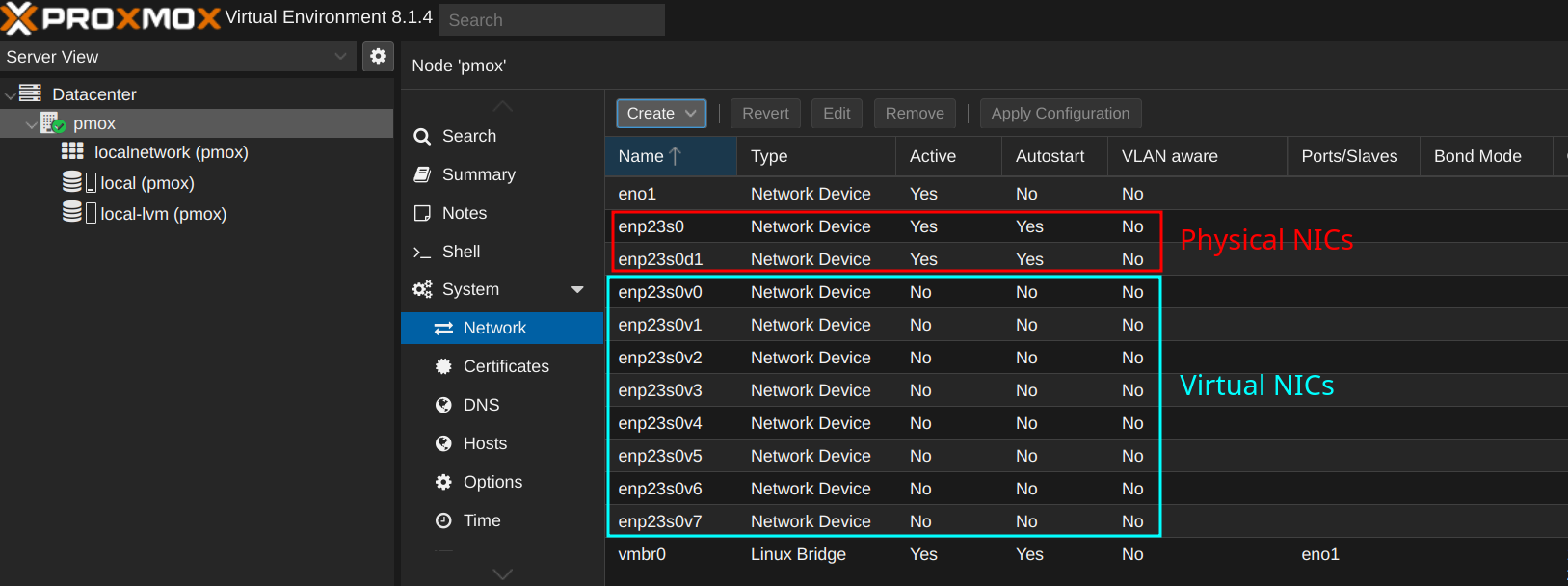Click the DNS globe icon
The image size is (1568, 586).
443,405
